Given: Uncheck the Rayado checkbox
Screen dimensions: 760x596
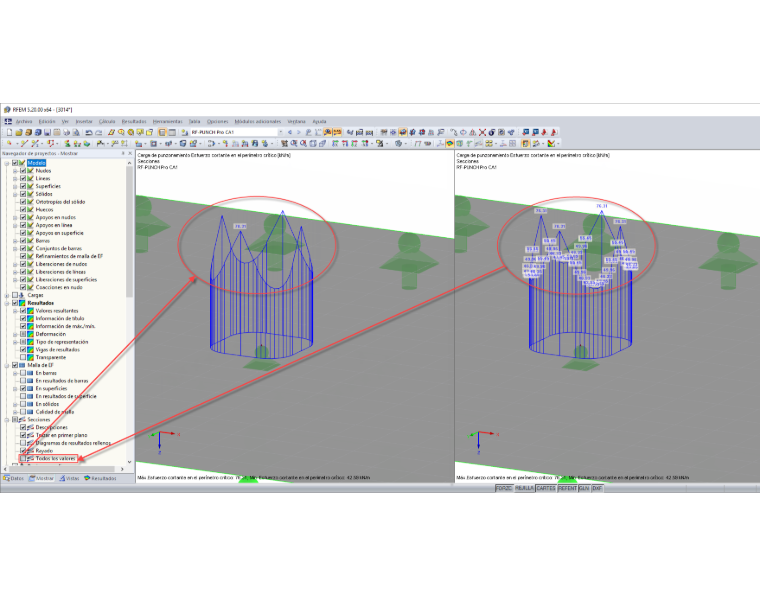Looking at the screenshot, I should tap(23, 451).
